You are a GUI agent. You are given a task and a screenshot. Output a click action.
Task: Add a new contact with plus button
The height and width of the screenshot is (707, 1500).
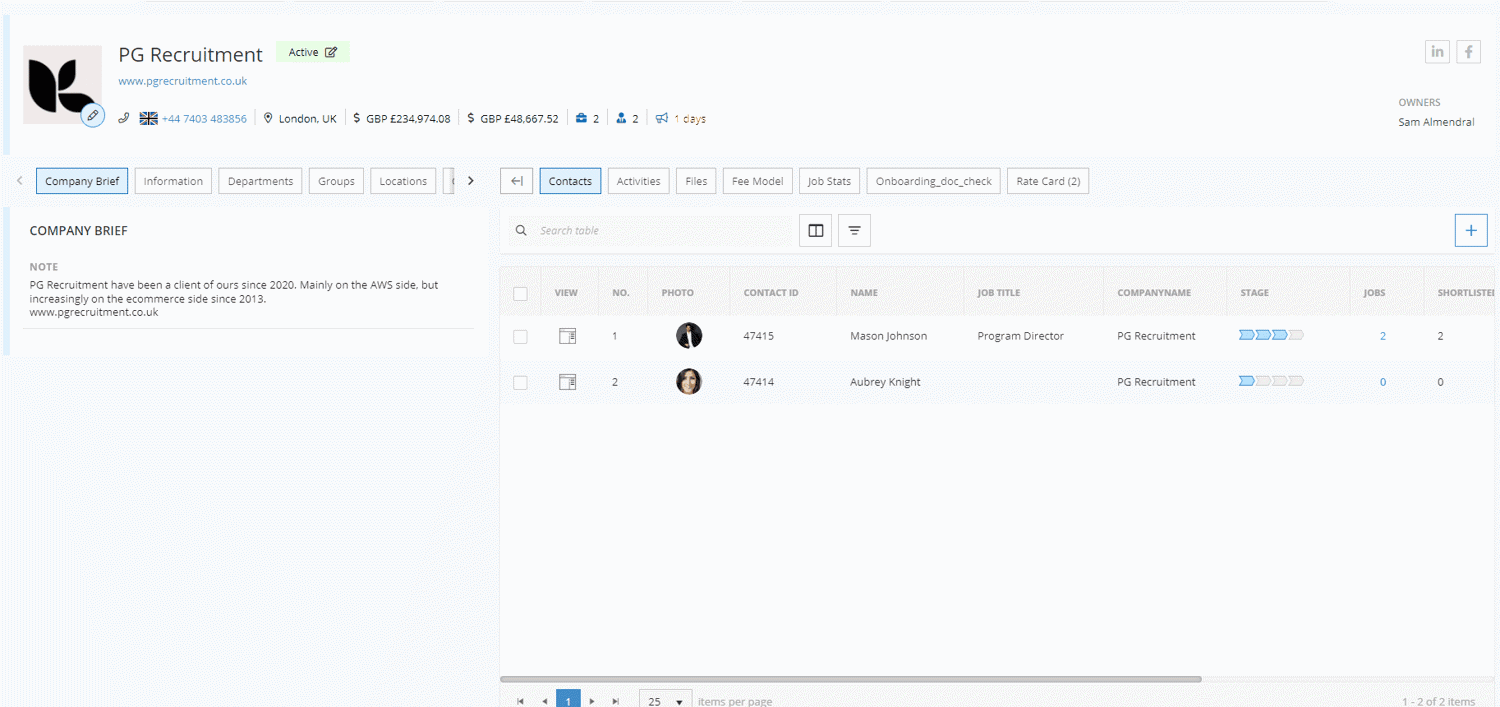coord(1470,230)
